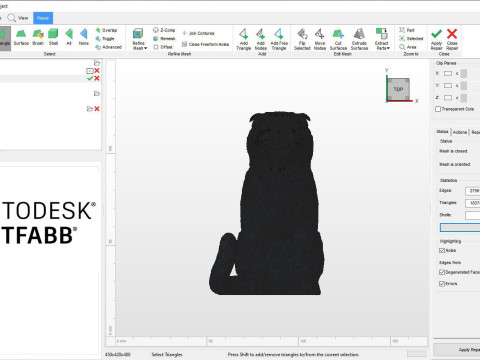Toggle the Y clip plane checkbox
The width and height of the screenshot is (480, 360).
point(448,85)
